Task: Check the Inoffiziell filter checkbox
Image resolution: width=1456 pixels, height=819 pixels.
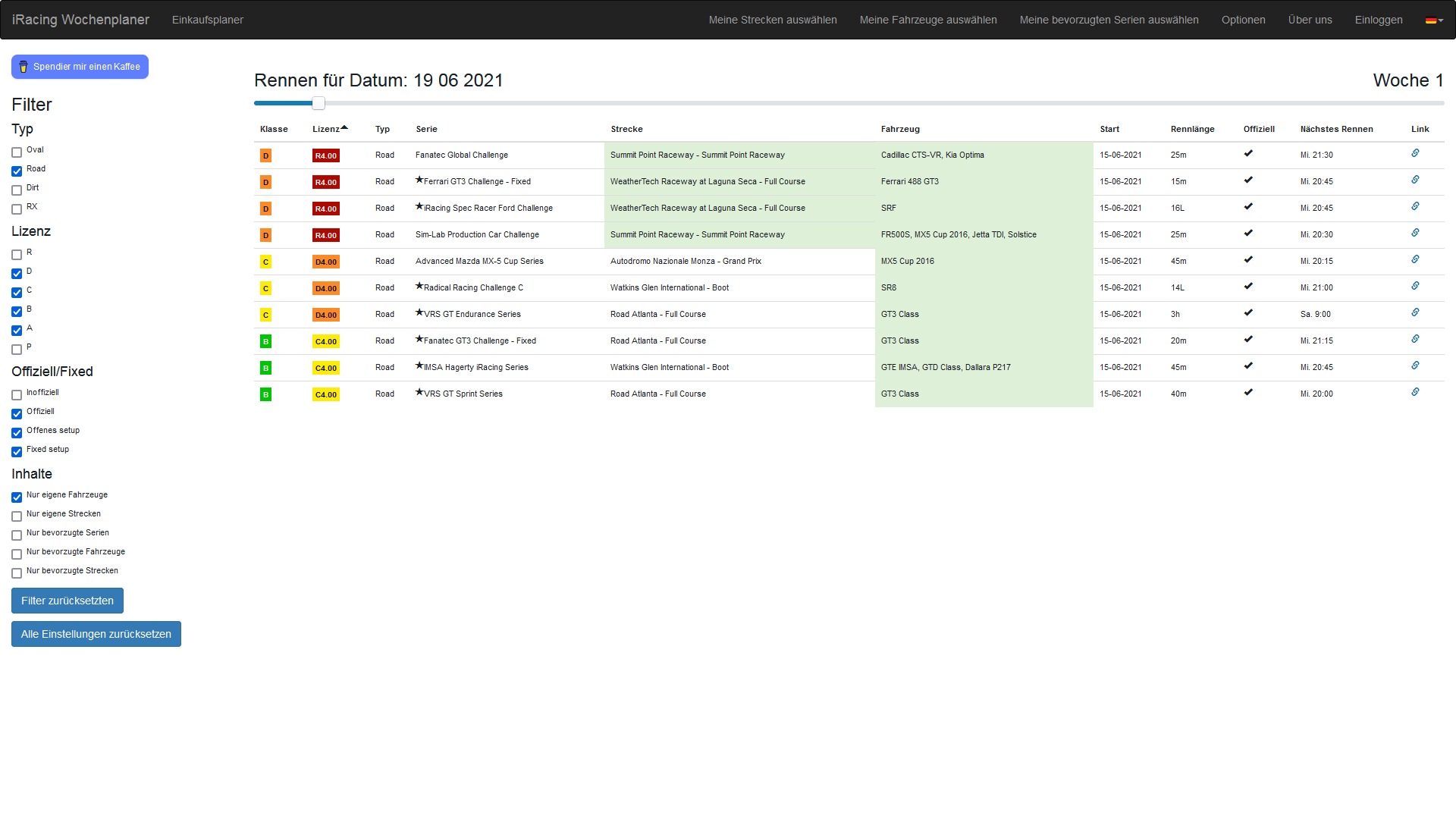Action: (17, 395)
